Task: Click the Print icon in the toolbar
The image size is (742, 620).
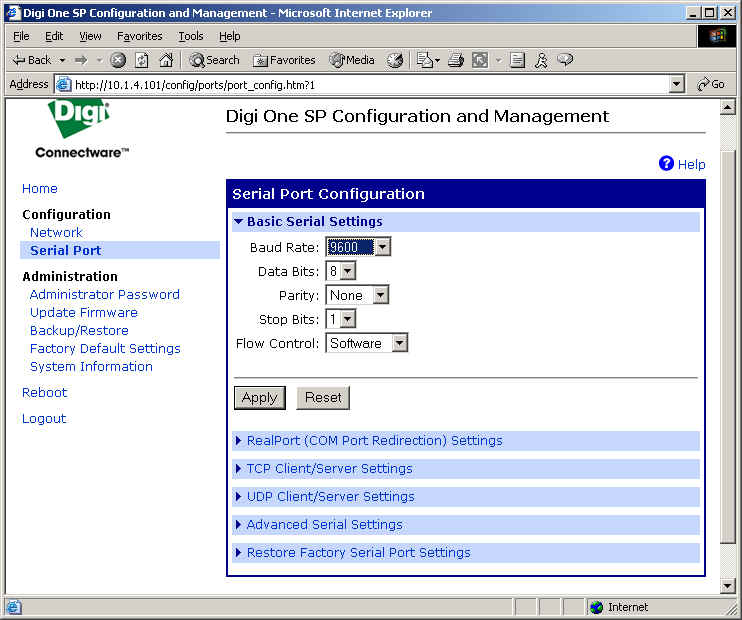Action: 456,60
